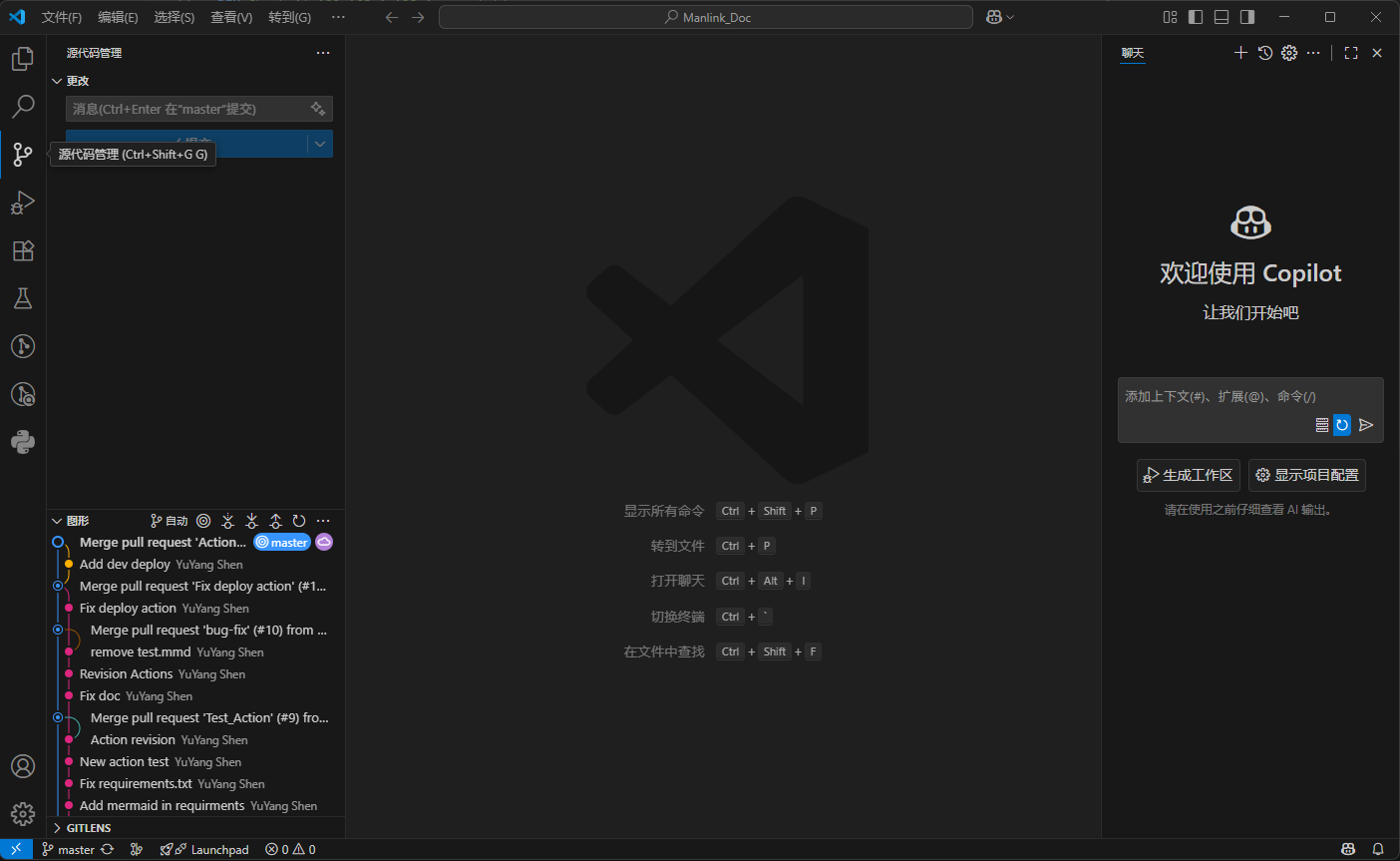Open the Python view in activity bar
Screen dimensions: 1400x861
pos(23,442)
